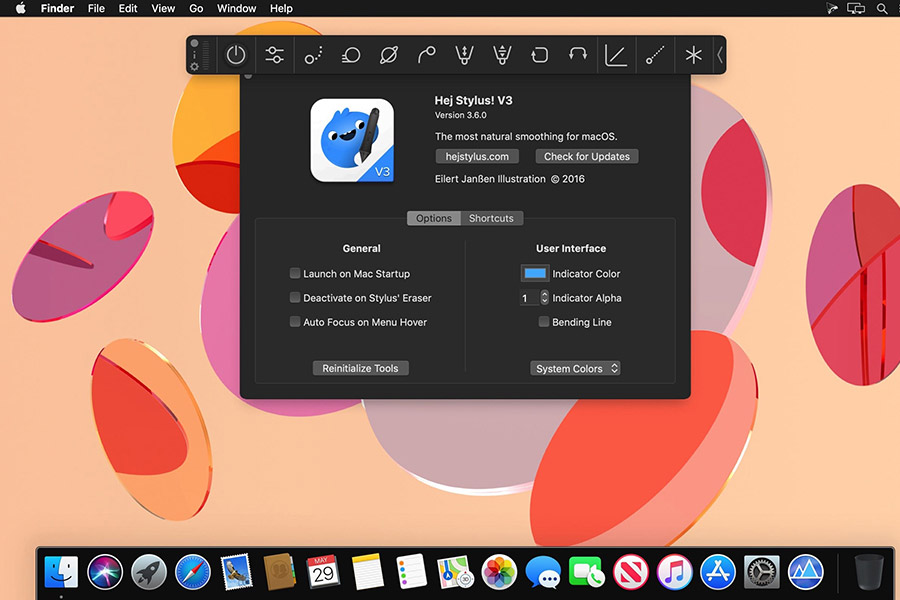Select the arch with two down arrows tool

coord(577,55)
